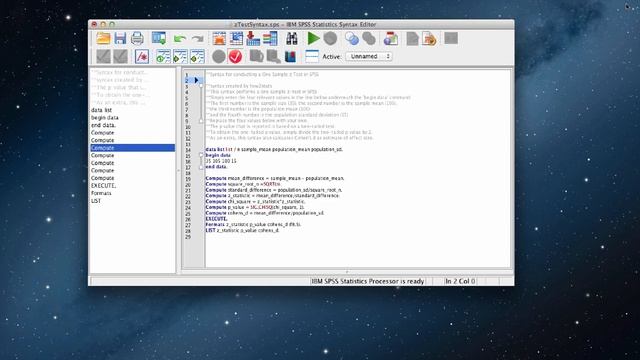Select 'end data.' in the navigation pane
The image size is (640, 360).
[x=103, y=125]
